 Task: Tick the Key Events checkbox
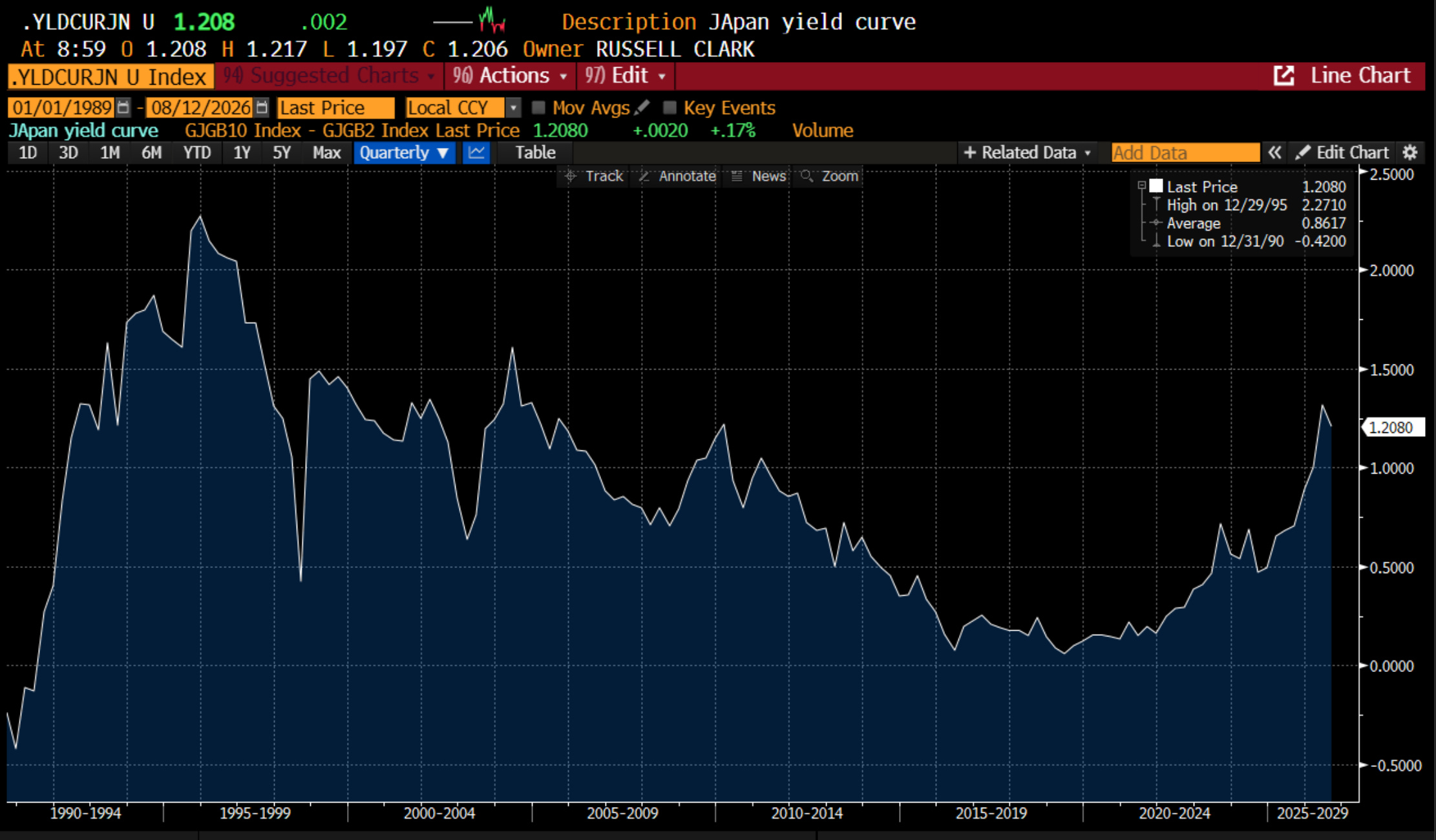point(670,107)
